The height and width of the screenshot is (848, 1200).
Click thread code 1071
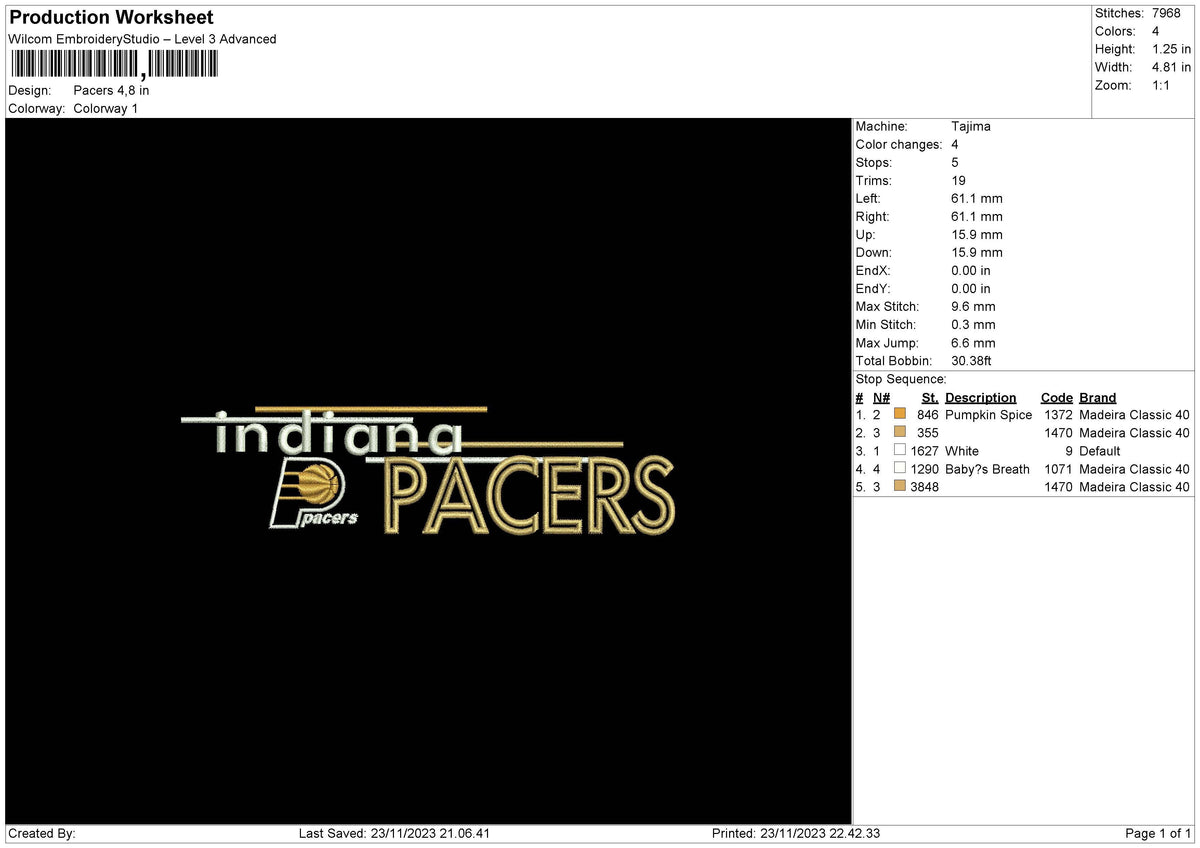pos(1058,469)
